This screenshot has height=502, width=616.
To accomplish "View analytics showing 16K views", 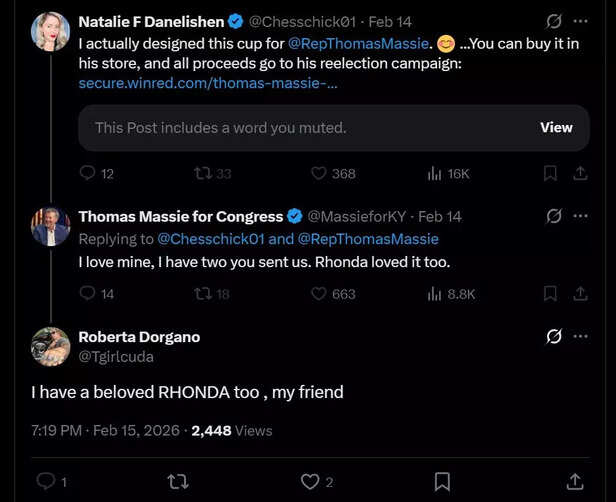I will (x=435, y=173).
